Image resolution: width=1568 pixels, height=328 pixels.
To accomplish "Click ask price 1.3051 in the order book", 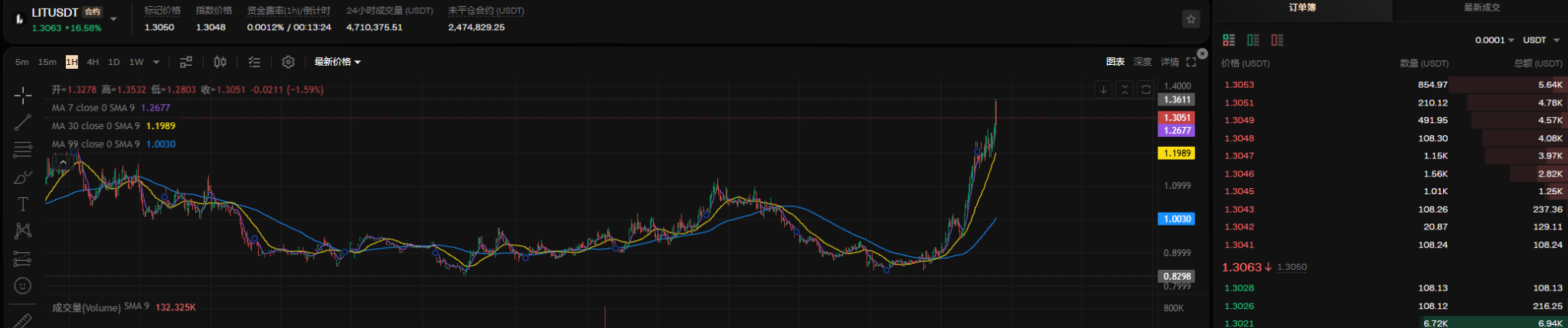I will [x=1239, y=102].
